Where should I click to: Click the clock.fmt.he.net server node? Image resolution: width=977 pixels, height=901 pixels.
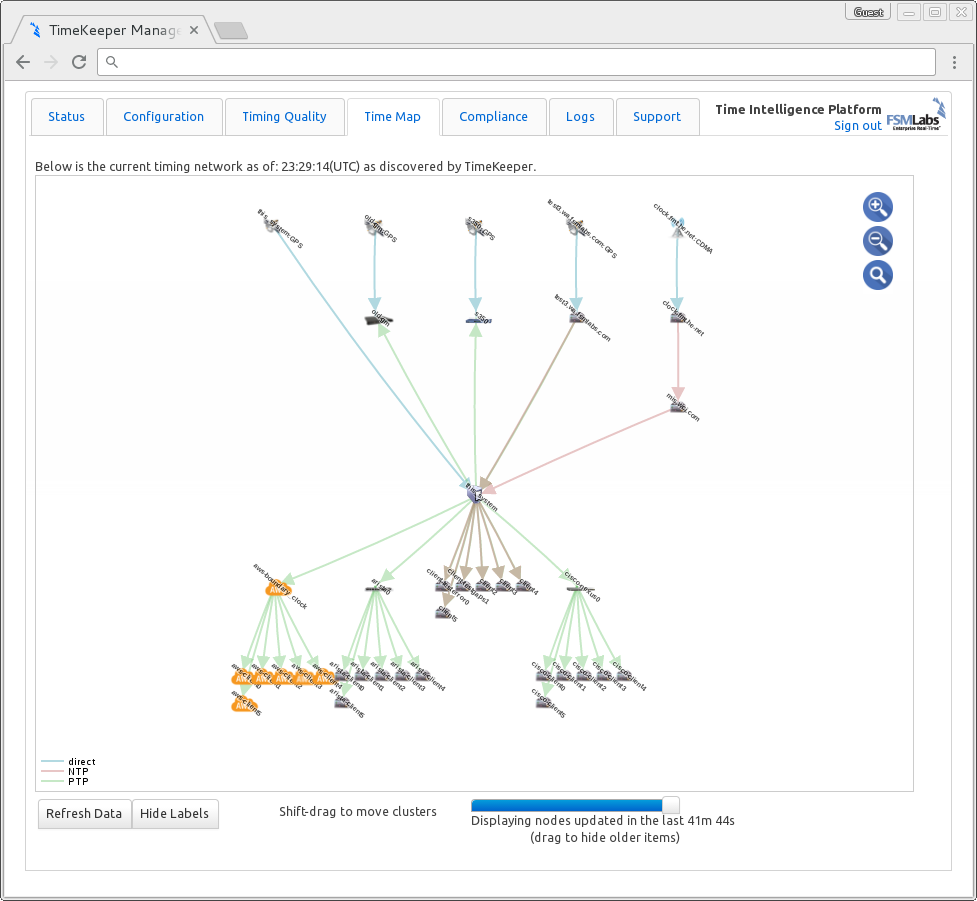click(678, 318)
